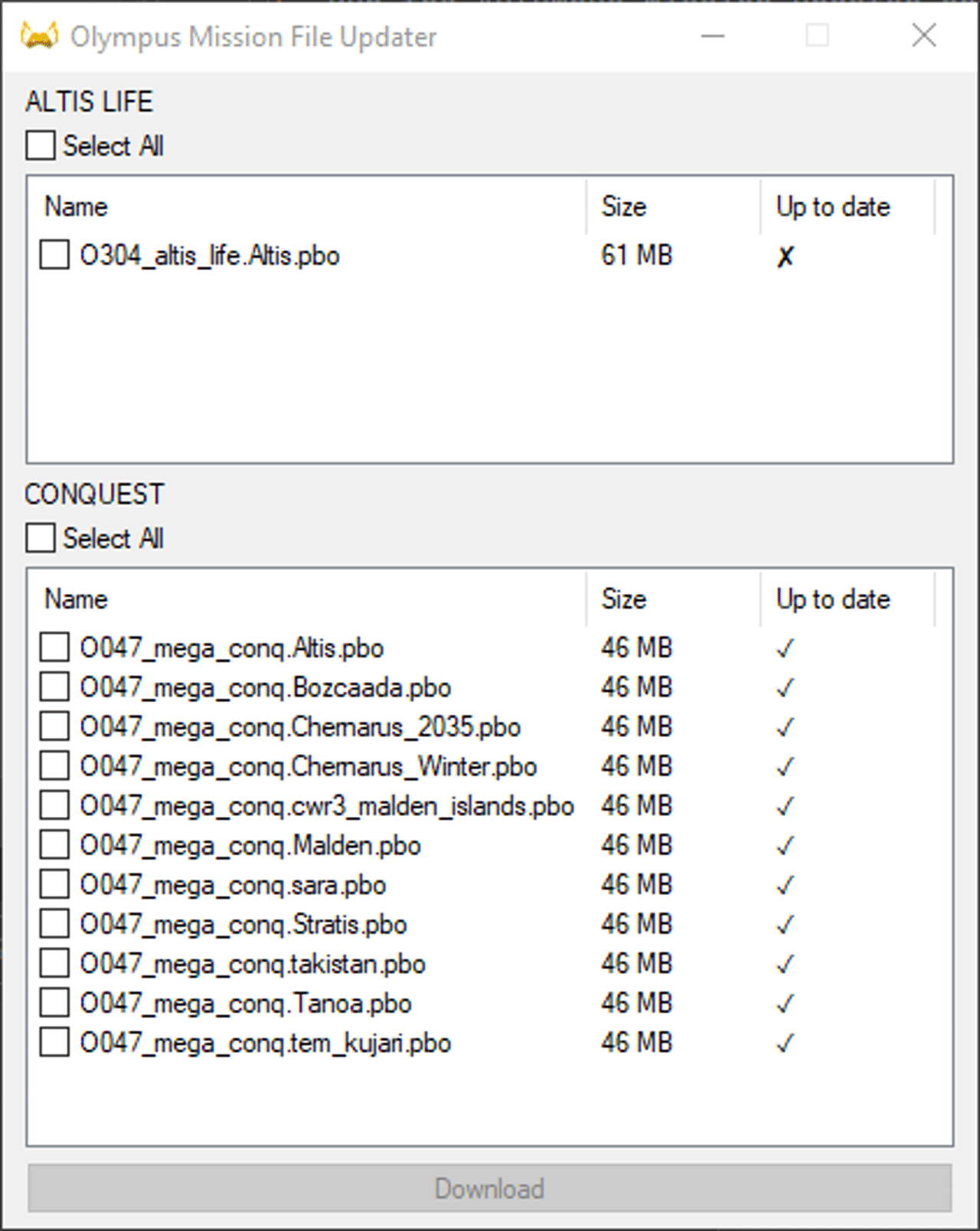Check the O304_altis_life.Altis.pbo checkbox
The width and height of the screenshot is (980, 1231).
(54, 256)
